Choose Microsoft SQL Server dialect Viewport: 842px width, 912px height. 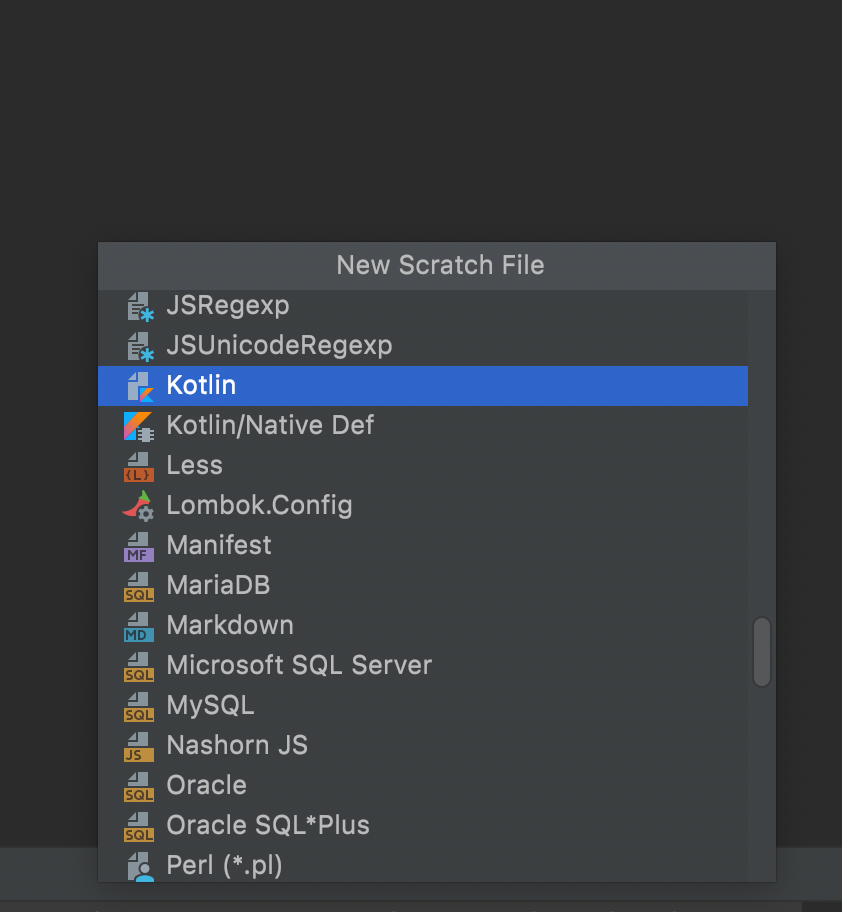coord(423,666)
